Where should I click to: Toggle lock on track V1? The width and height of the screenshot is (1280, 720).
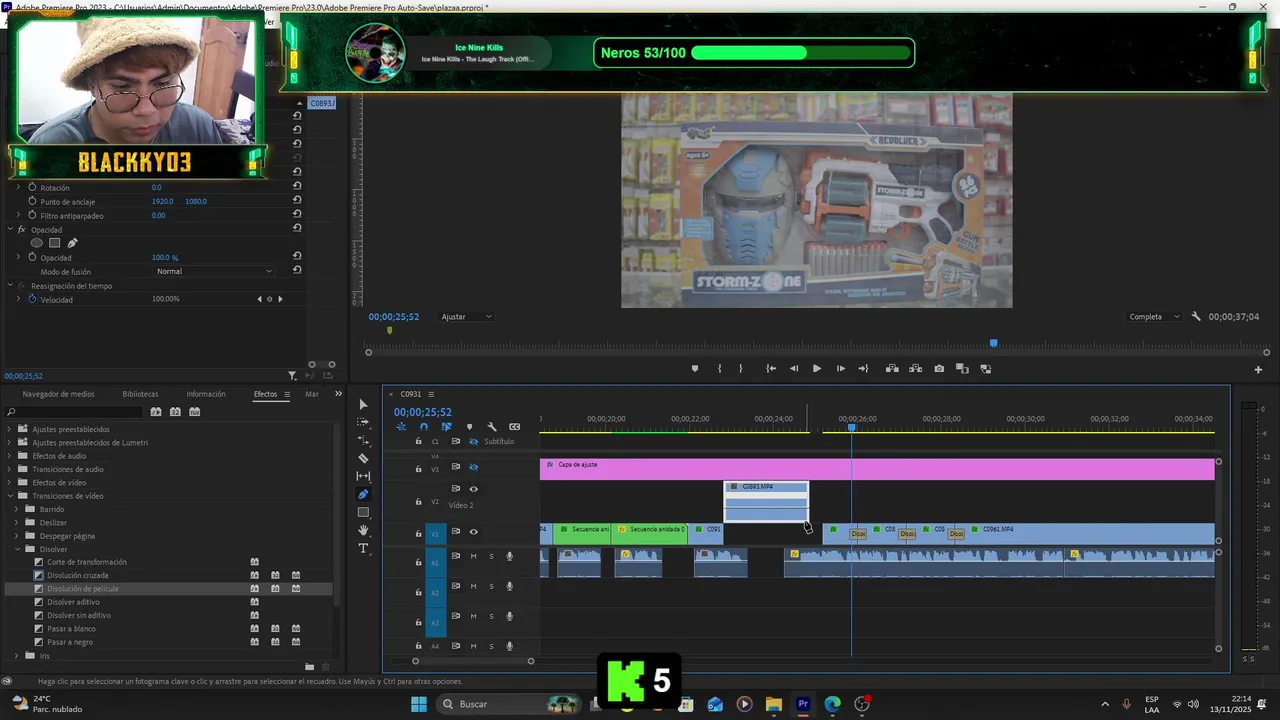(418, 534)
